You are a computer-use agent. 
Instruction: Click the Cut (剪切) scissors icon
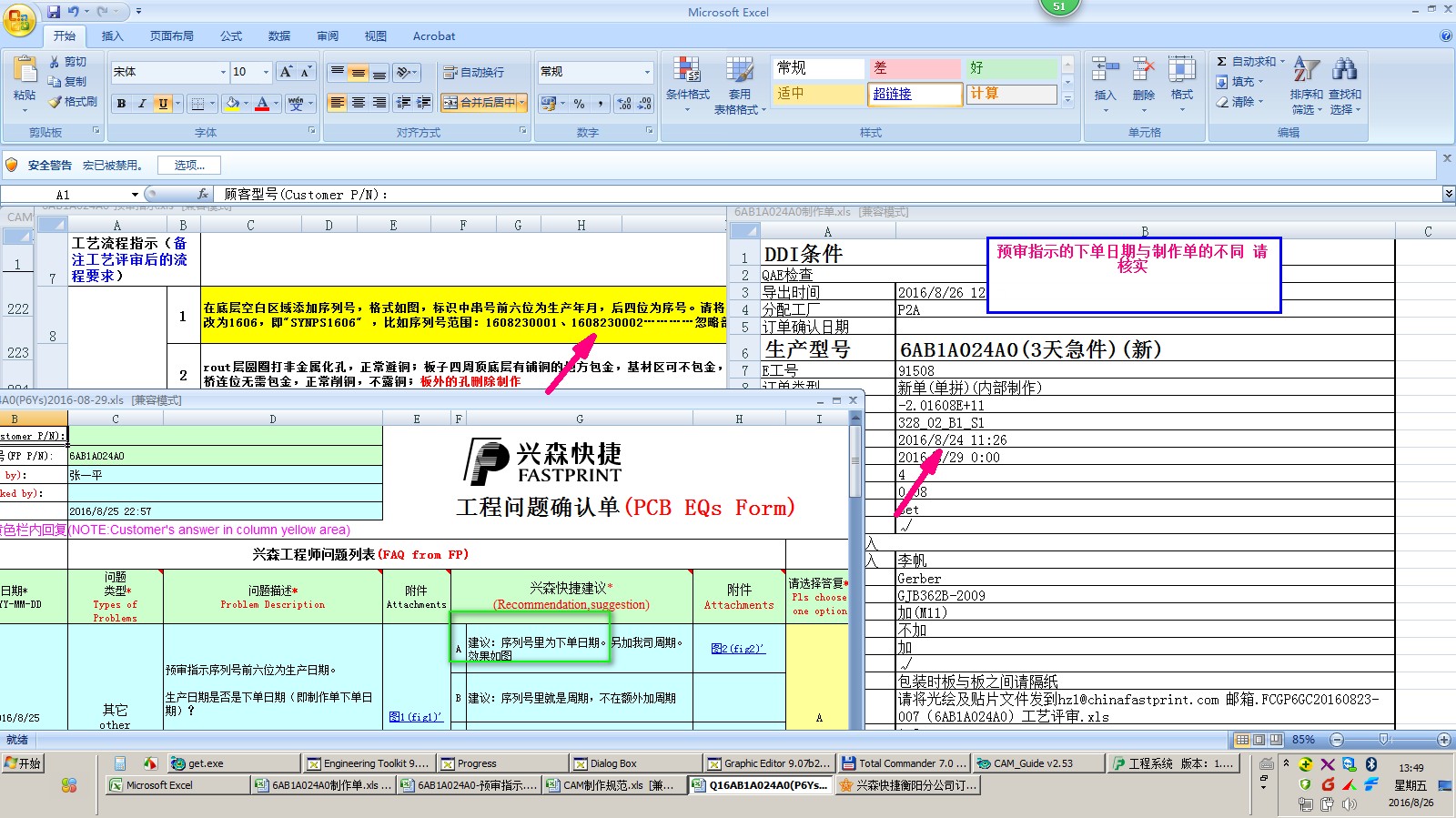[x=55, y=61]
